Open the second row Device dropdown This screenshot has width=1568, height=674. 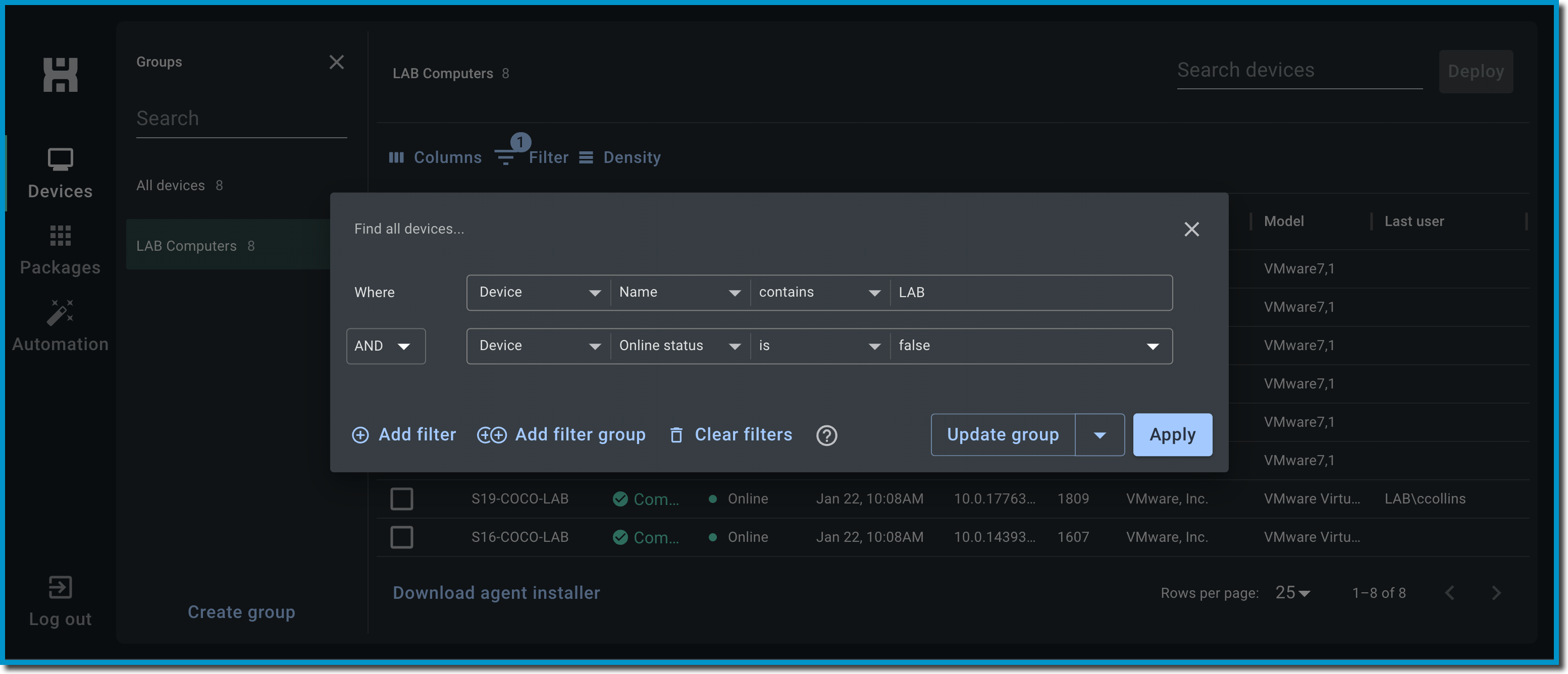tap(539, 346)
